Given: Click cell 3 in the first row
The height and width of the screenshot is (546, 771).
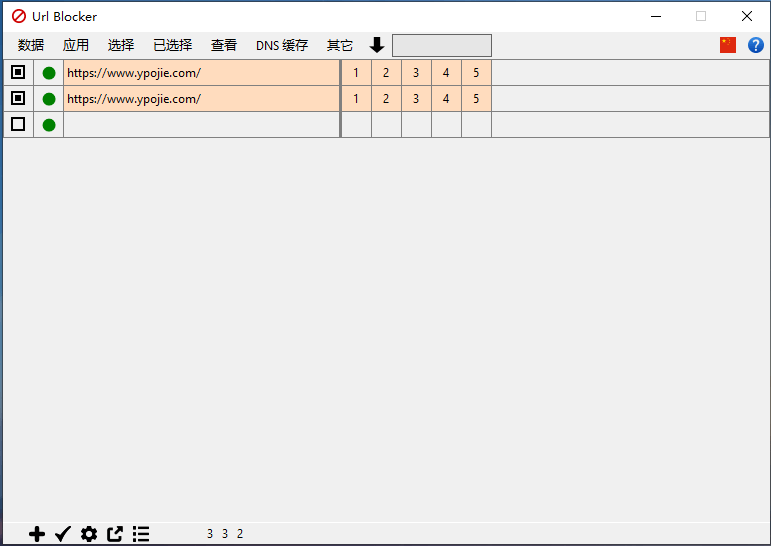Looking at the screenshot, I should tap(416, 73).
